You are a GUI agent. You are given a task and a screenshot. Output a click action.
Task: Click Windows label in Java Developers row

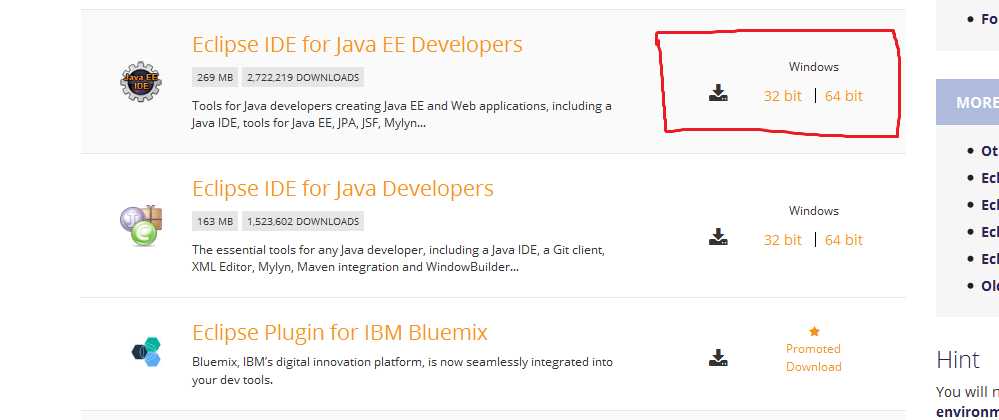tap(814, 210)
